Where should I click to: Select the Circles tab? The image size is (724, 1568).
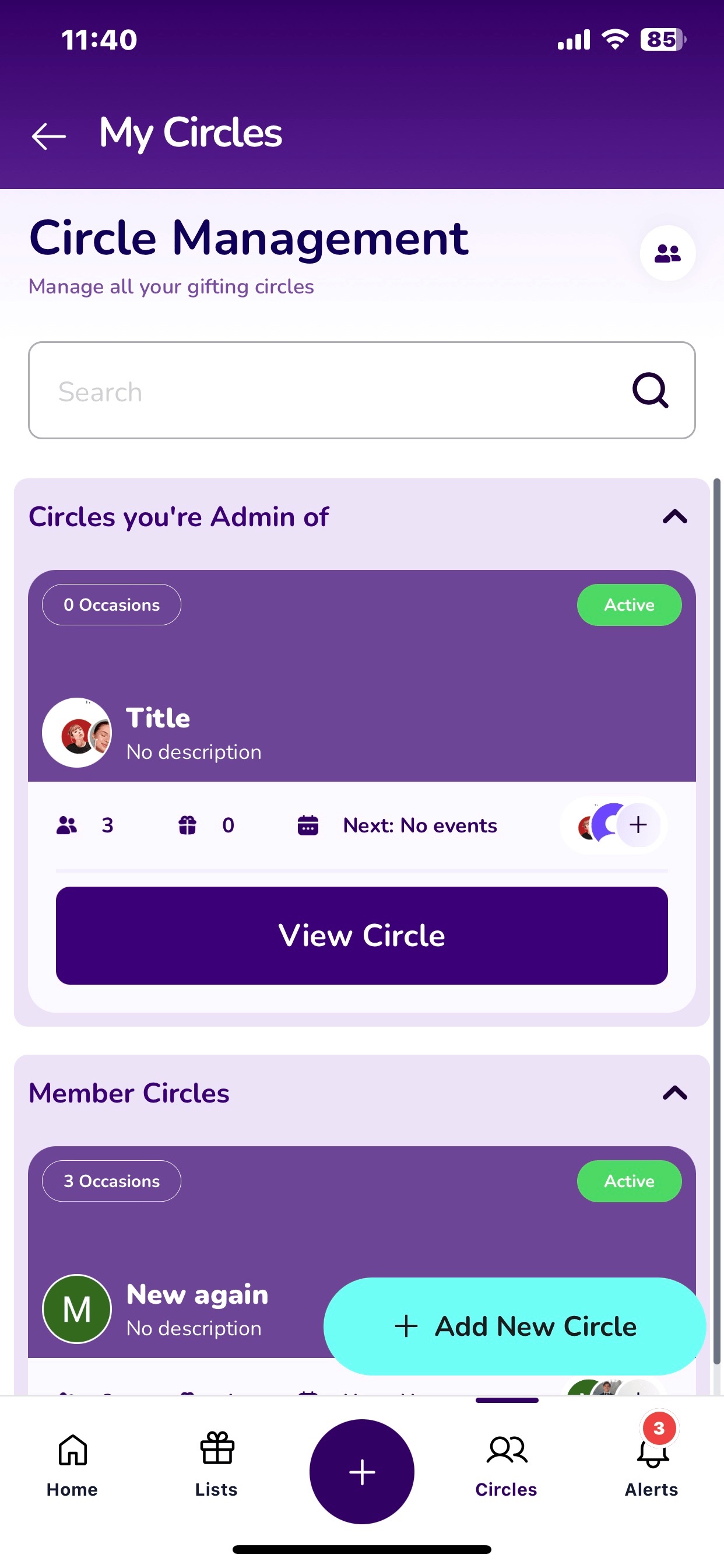pos(506,1465)
